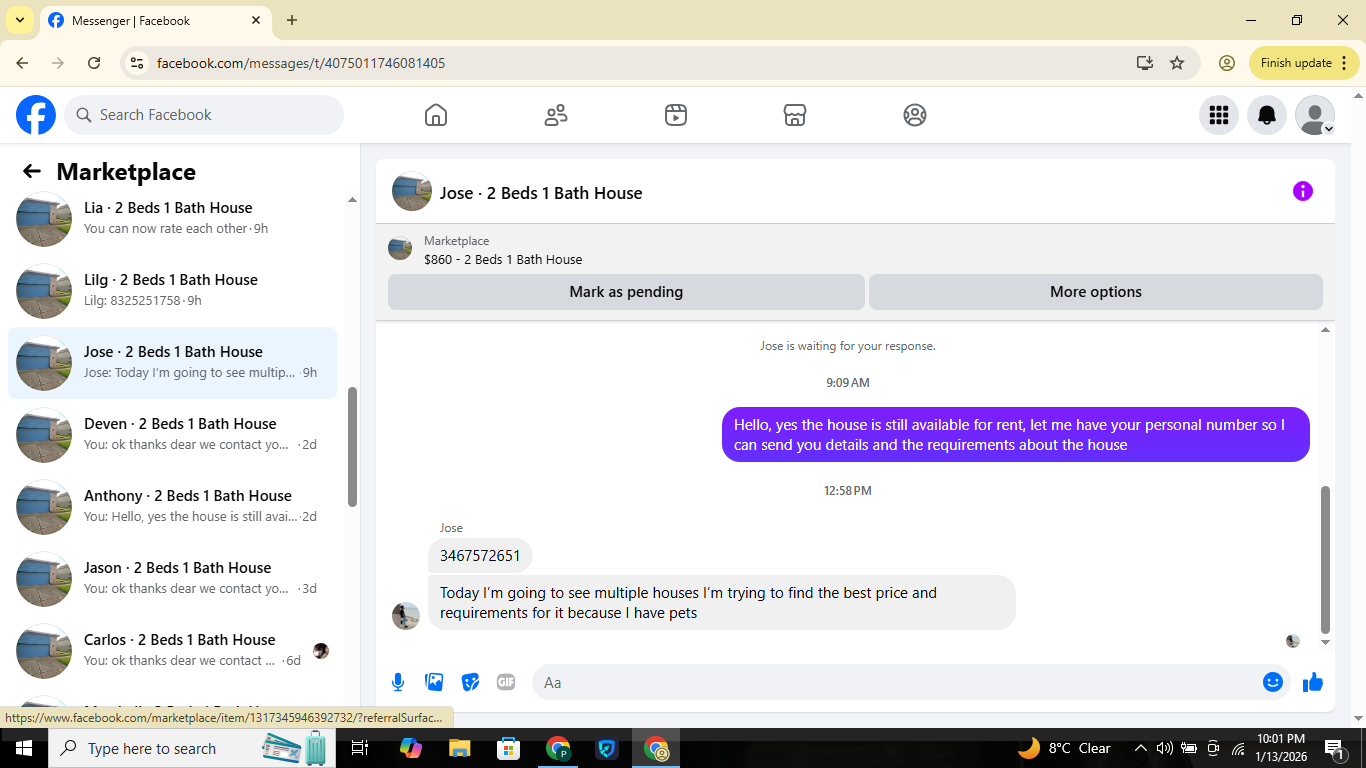This screenshot has height=768, width=1366.
Task: Click Jose's message about multiple houses
Action: 721,602
